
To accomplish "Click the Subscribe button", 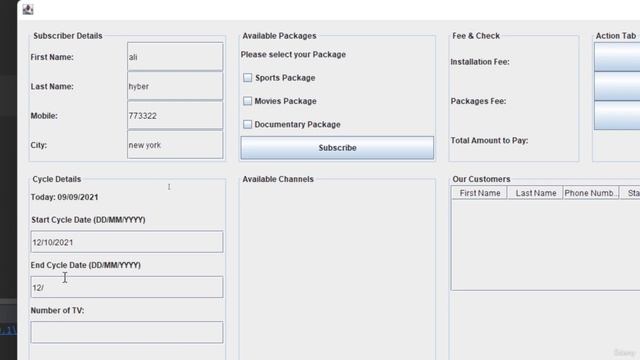I will click(x=337, y=148).
